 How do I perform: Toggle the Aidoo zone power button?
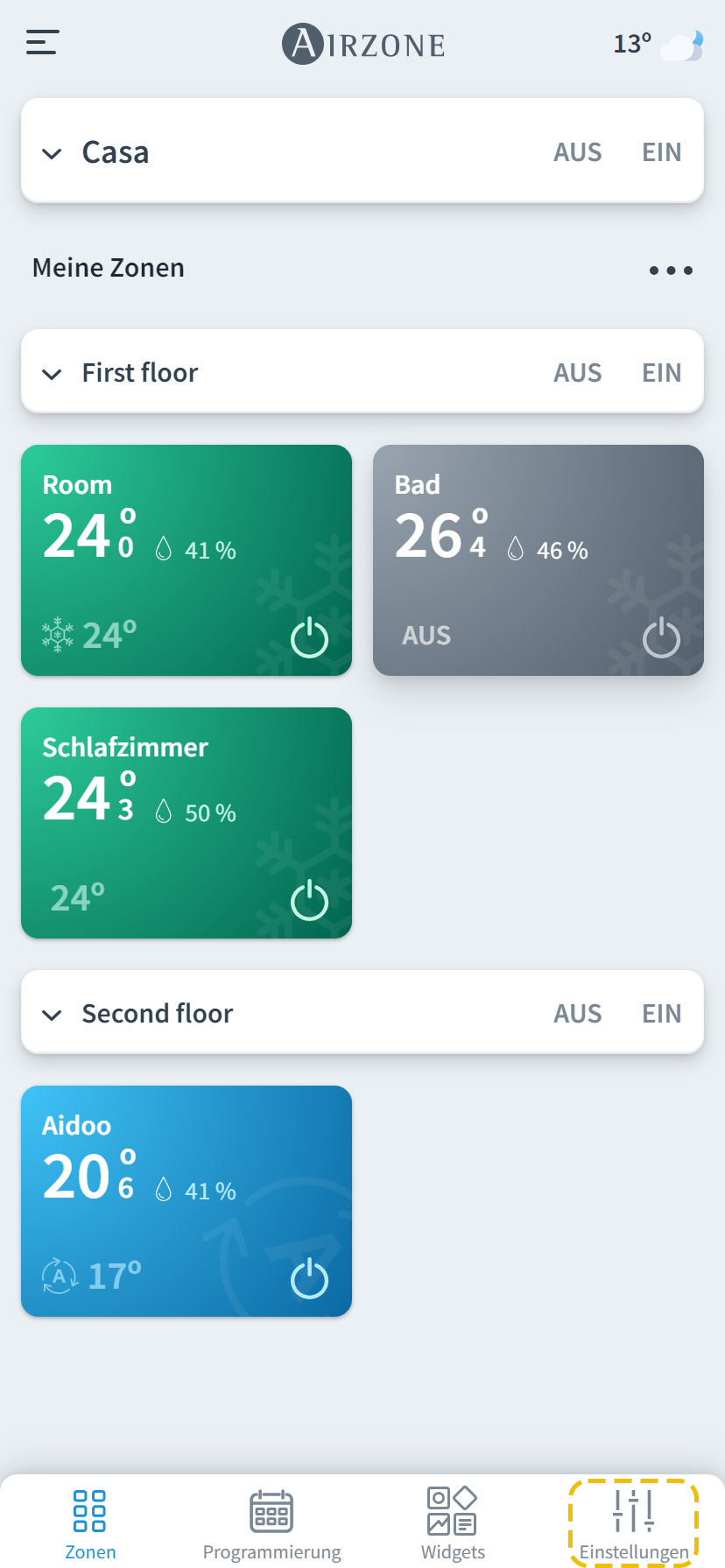(309, 1279)
